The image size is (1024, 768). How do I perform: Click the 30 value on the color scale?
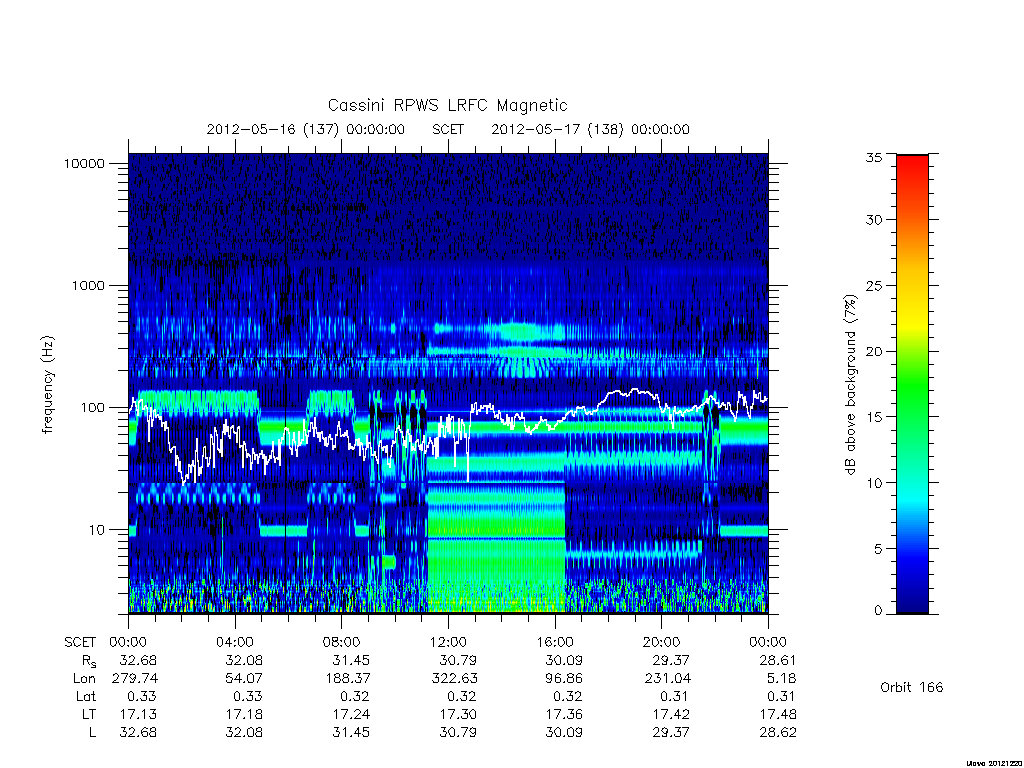[874, 220]
